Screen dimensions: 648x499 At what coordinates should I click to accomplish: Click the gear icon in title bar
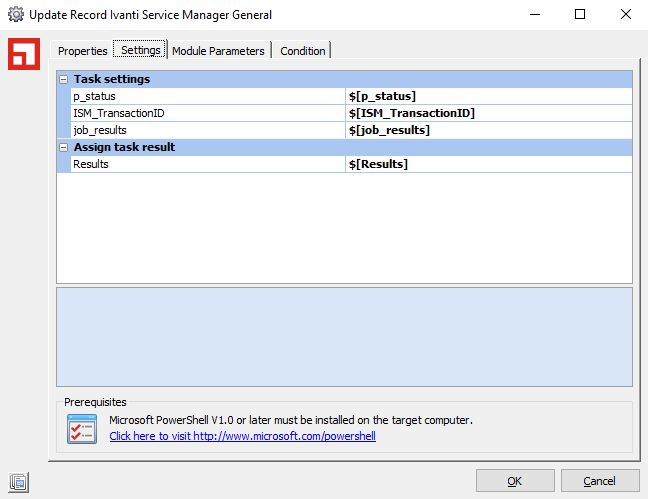(16, 14)
